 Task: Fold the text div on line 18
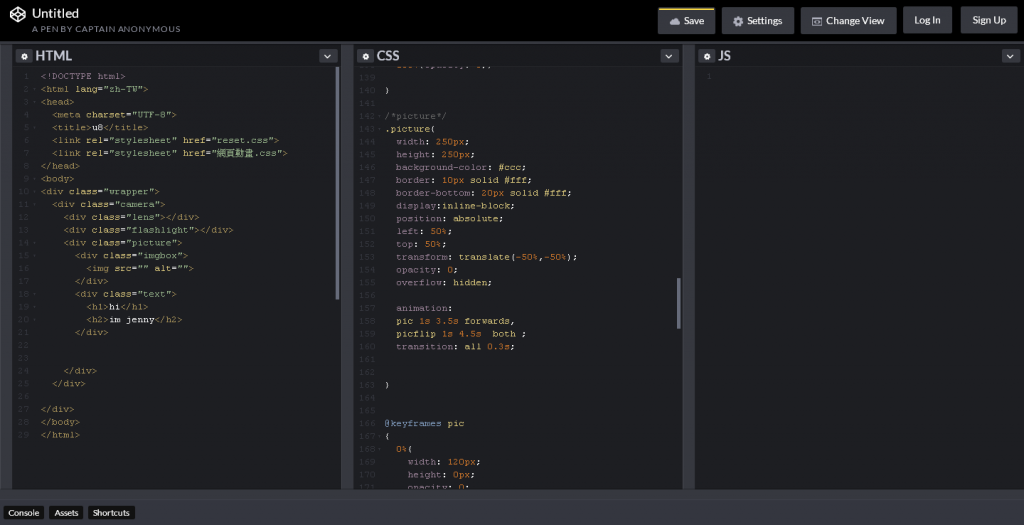pos(34,294)
